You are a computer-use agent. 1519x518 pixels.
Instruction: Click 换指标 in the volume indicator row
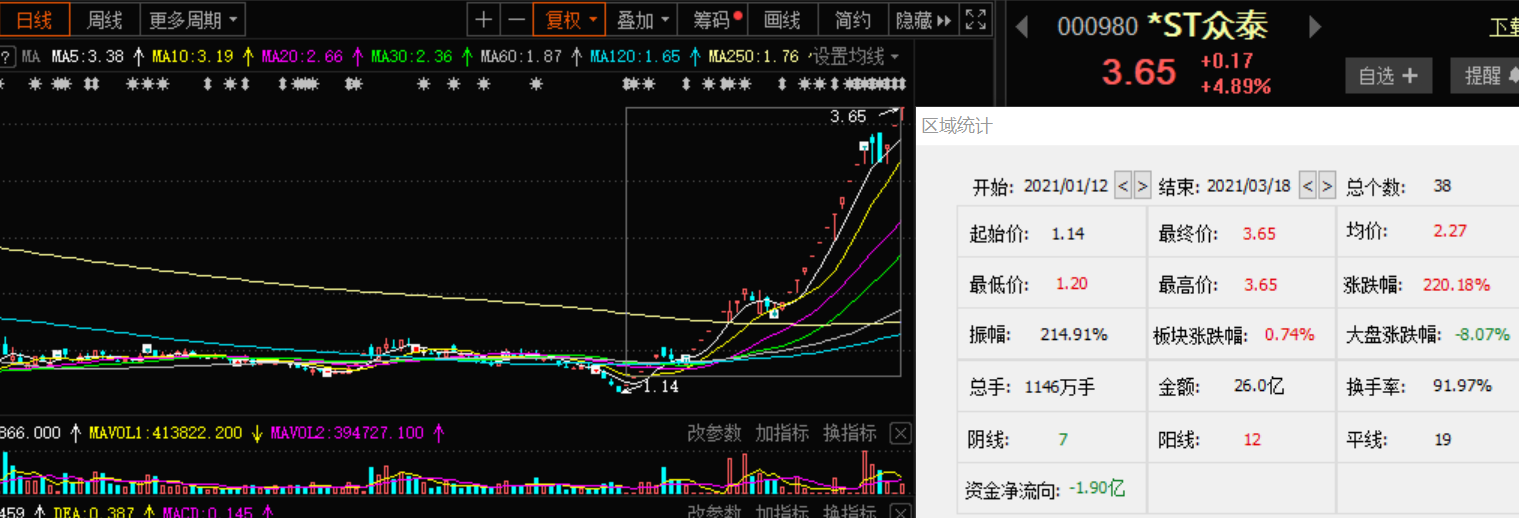coord(850,433)
